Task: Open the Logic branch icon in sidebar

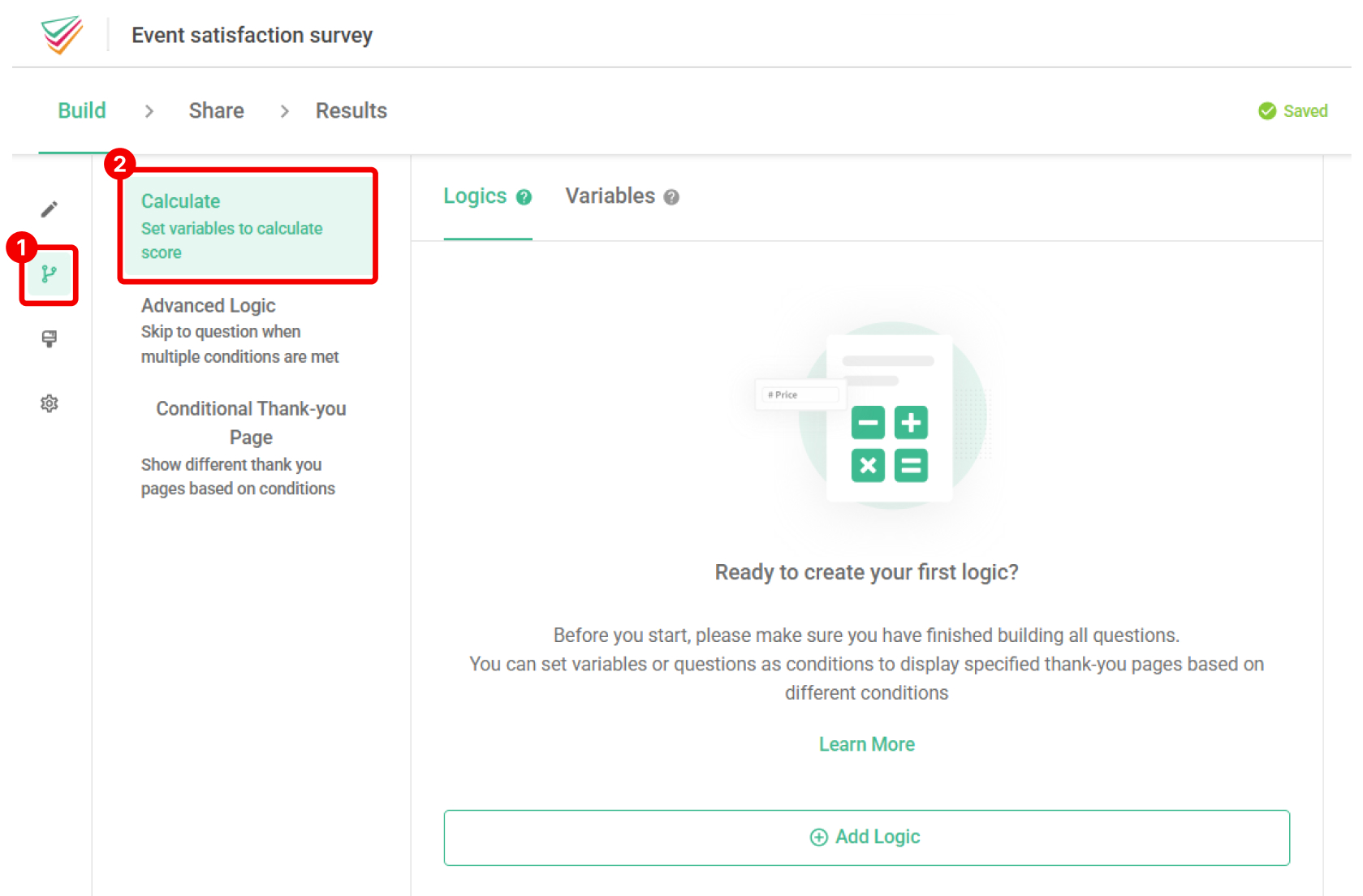Action: pos(50,274)
